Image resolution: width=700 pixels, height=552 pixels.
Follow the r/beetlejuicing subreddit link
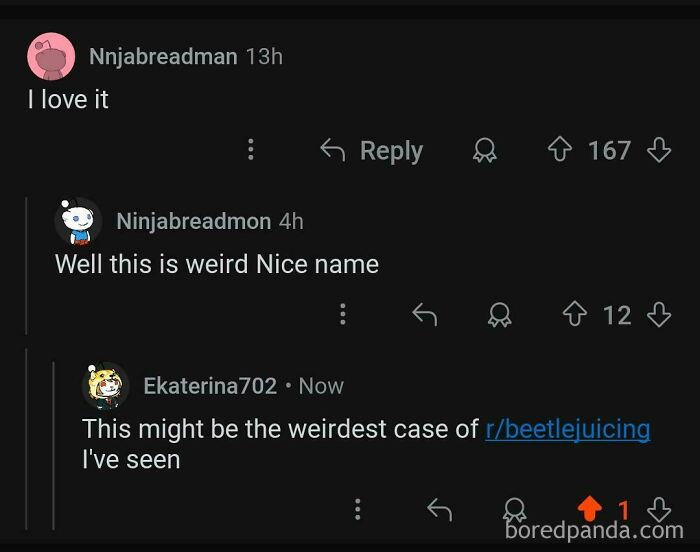coord(567,429)
